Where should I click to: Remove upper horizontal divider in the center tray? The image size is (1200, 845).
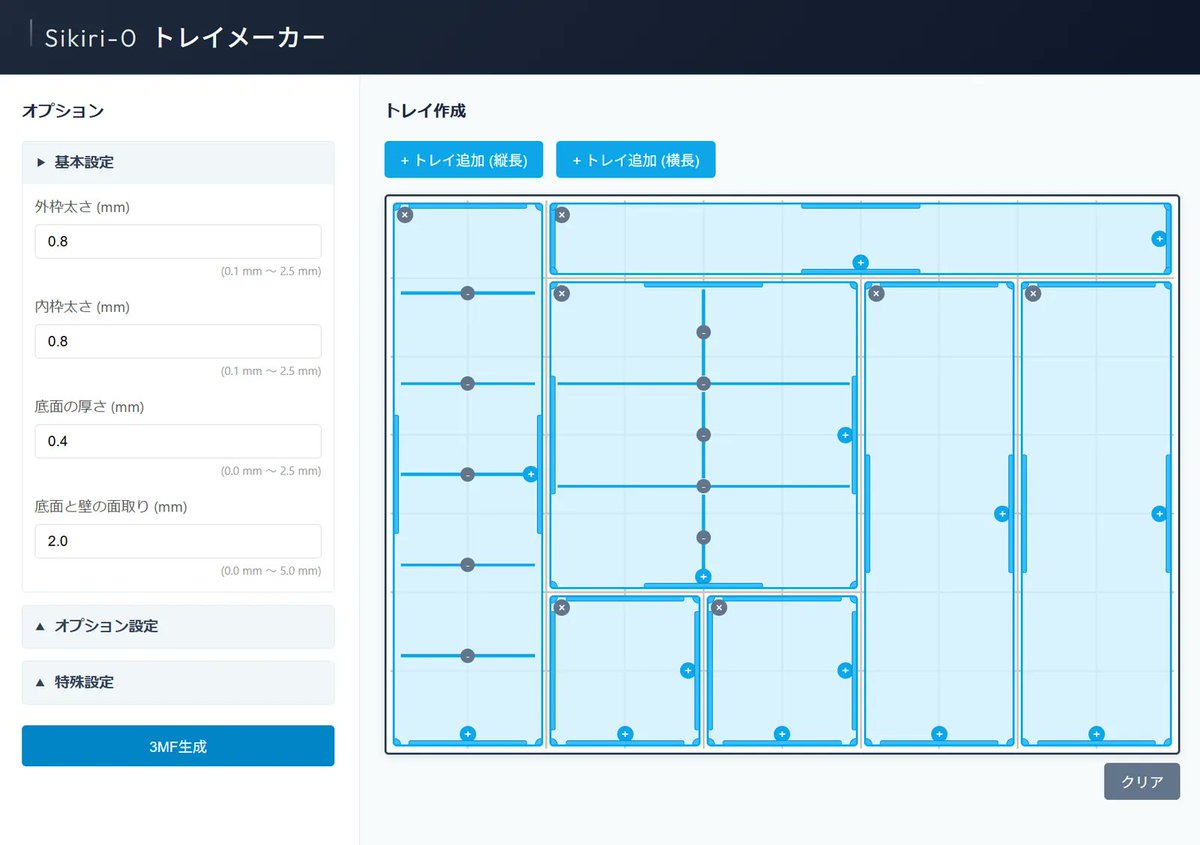coord(704,384)
